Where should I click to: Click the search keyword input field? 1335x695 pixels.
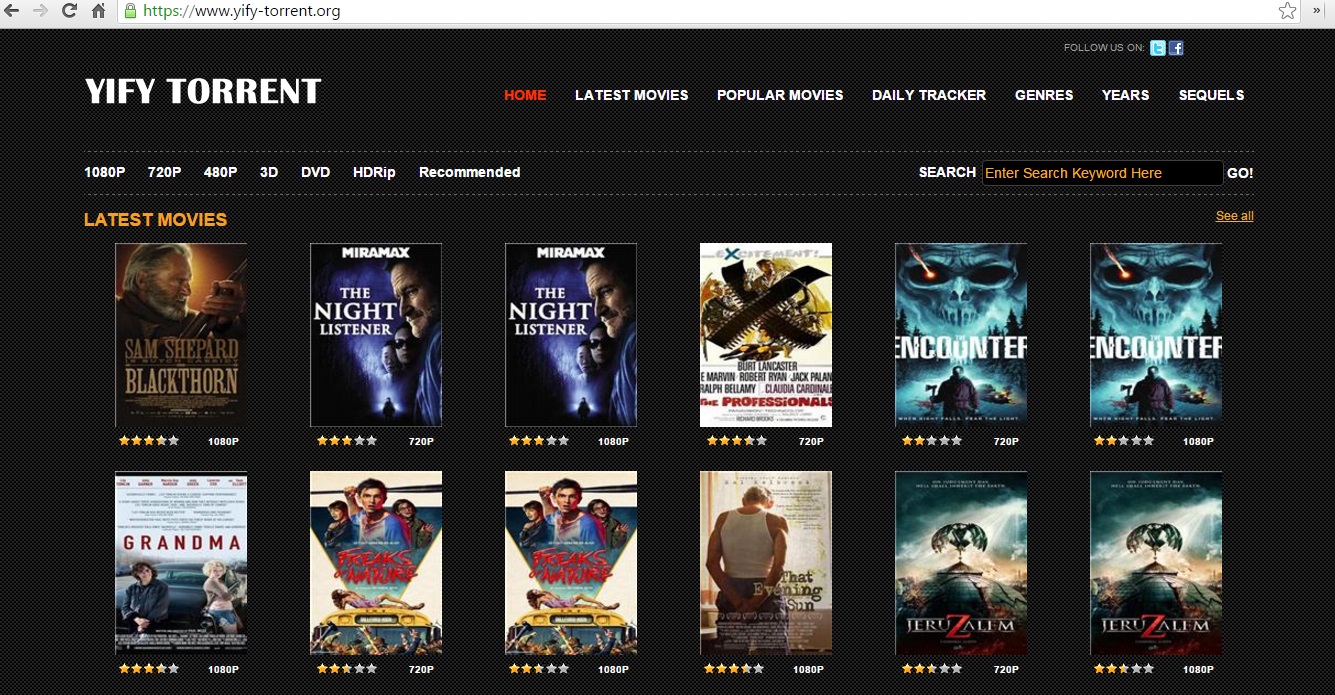click(x=1102, y=173)
